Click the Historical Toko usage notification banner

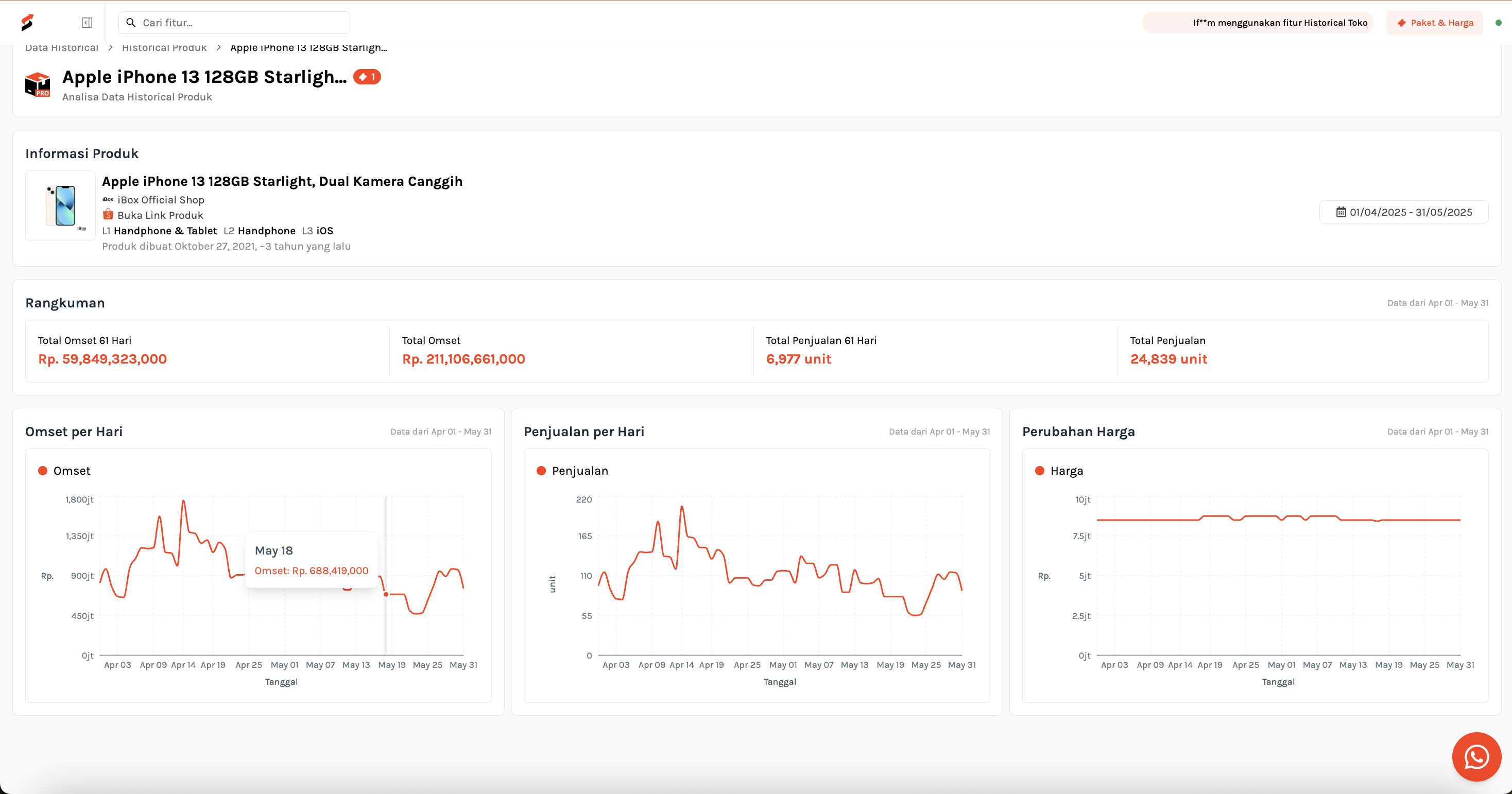coord(1258,22)
